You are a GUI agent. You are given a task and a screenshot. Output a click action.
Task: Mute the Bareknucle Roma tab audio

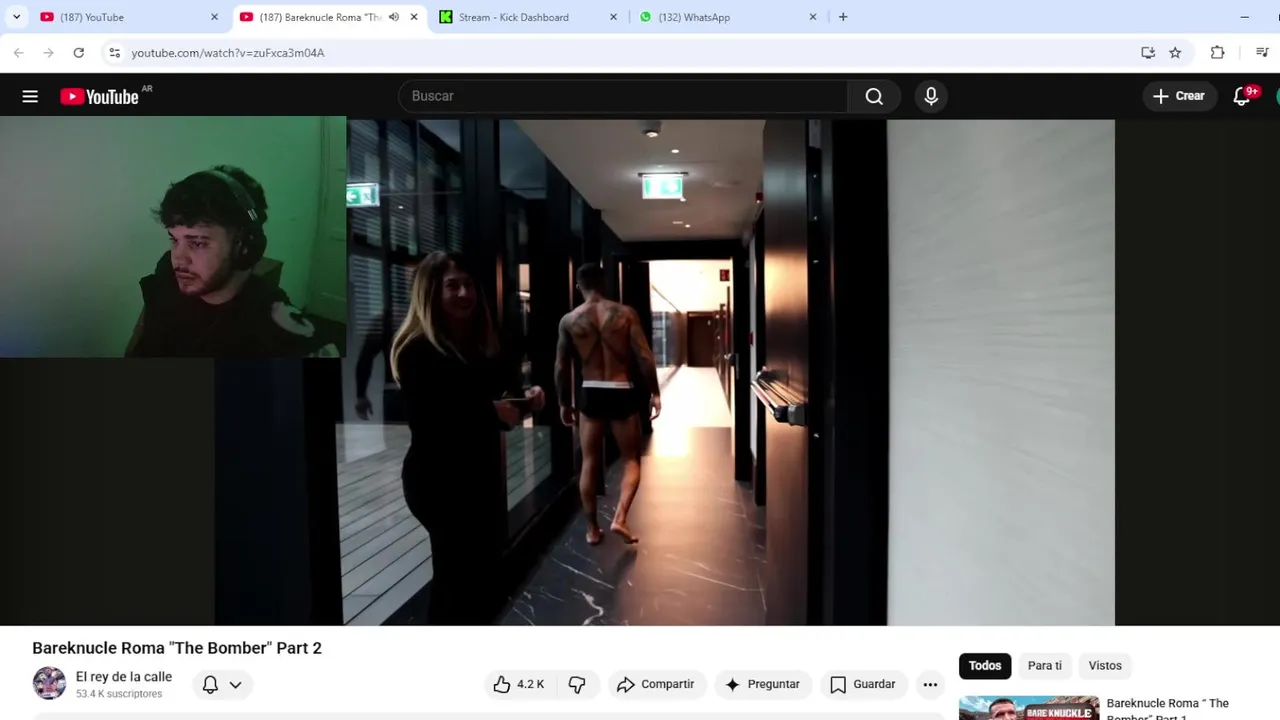(393, 17)
